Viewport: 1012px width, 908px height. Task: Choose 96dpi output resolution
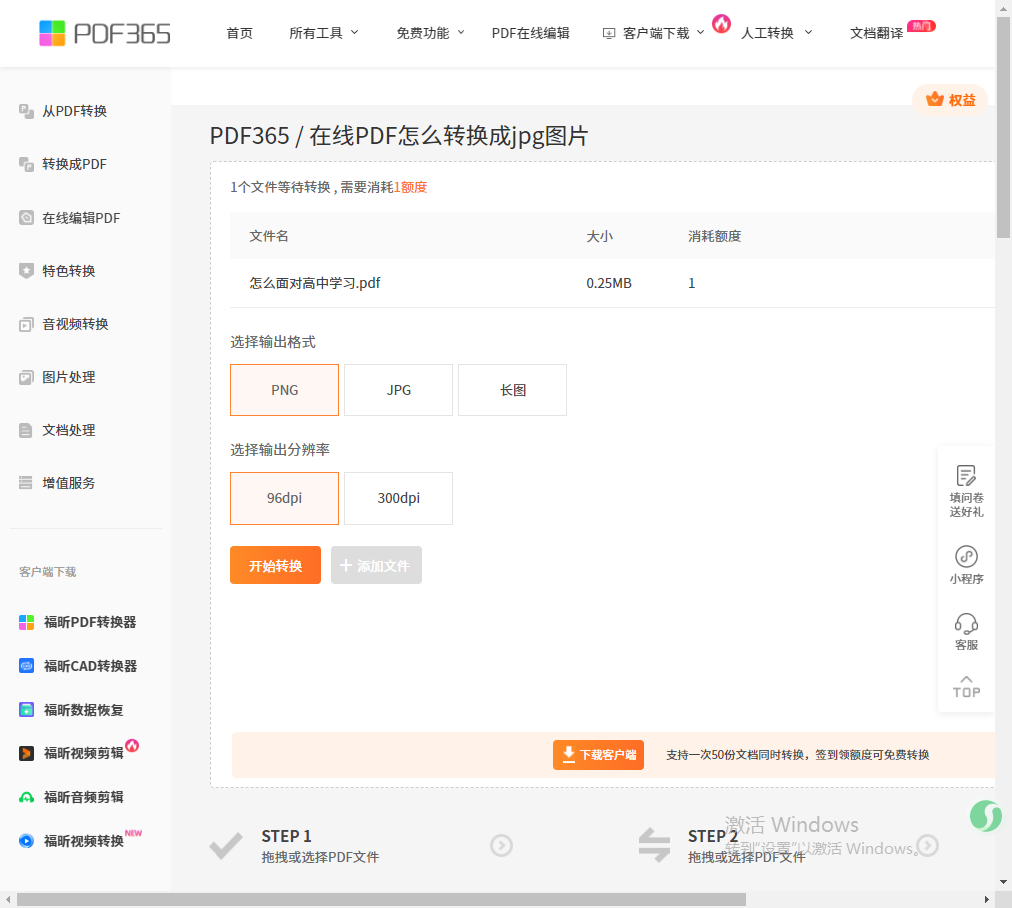[285, 498]
